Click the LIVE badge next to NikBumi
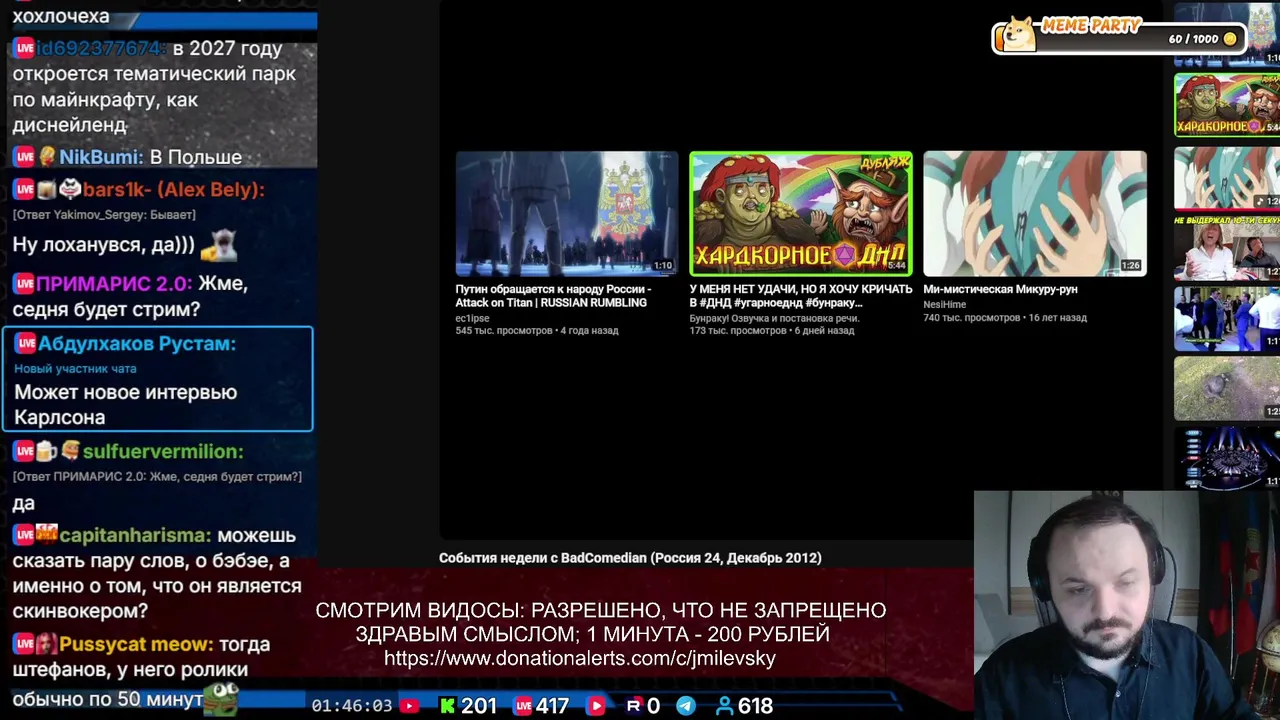 point(24,157)
